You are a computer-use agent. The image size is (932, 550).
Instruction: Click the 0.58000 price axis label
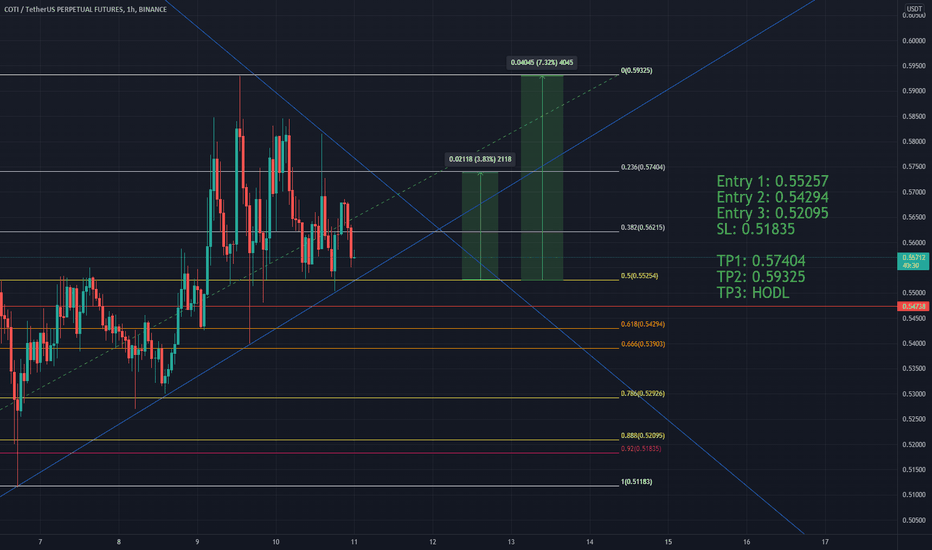tap(914, 142)
